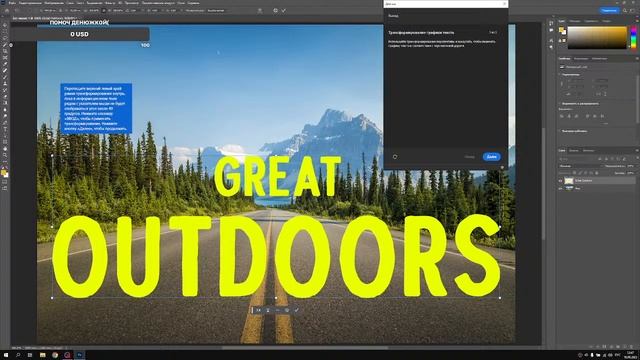Screen dimensions: 640x360
Task: Select the Crop tool
Action: click(5, 51)
